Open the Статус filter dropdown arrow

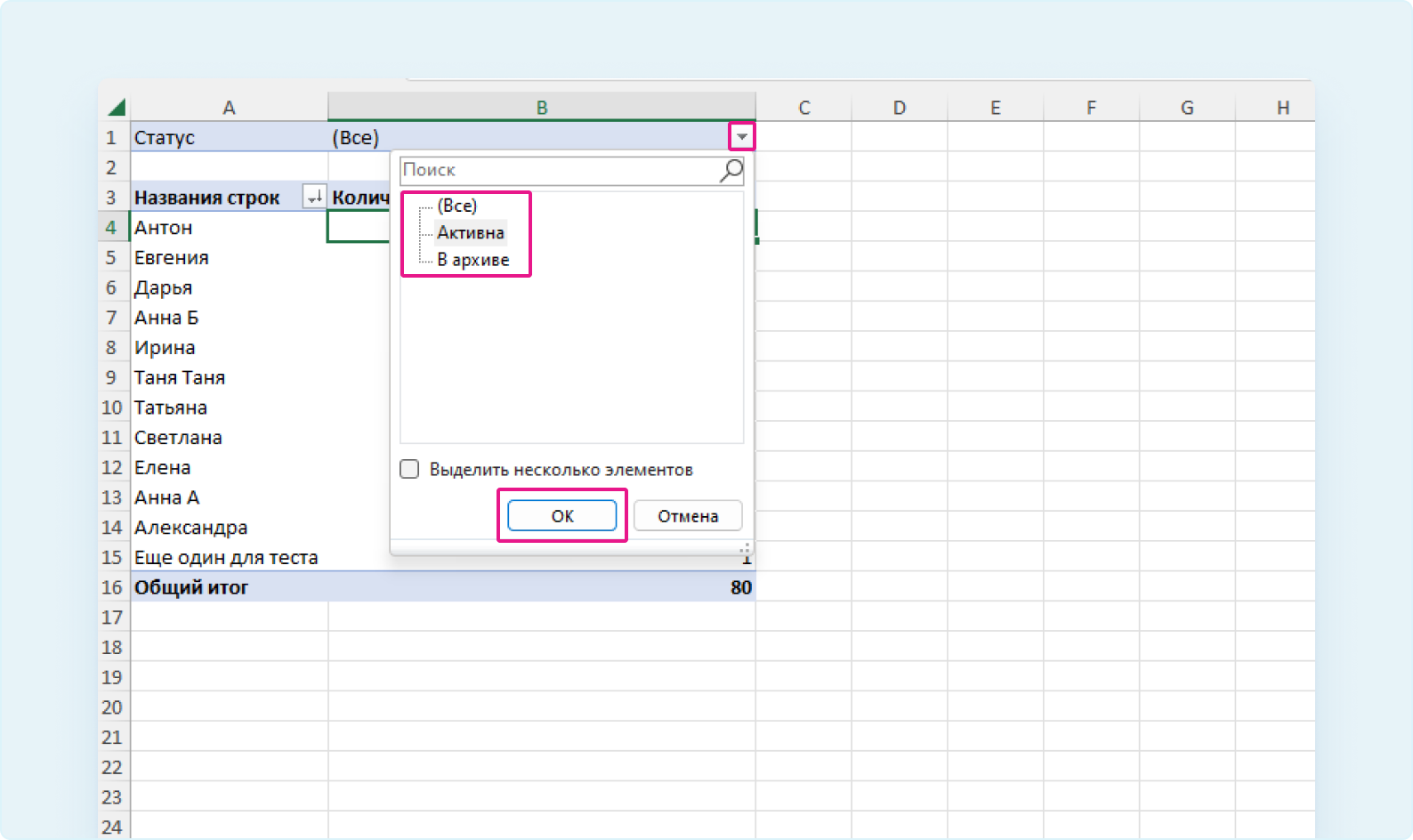pos(741,137)
